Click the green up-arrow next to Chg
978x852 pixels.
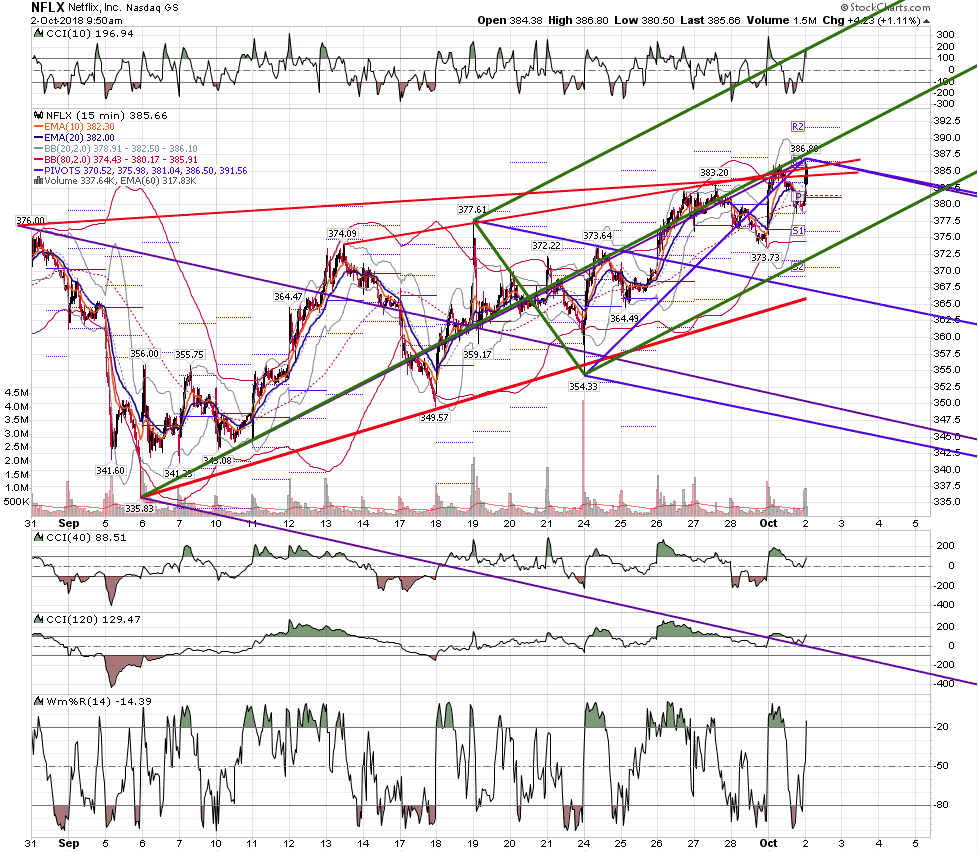(926, 21)
